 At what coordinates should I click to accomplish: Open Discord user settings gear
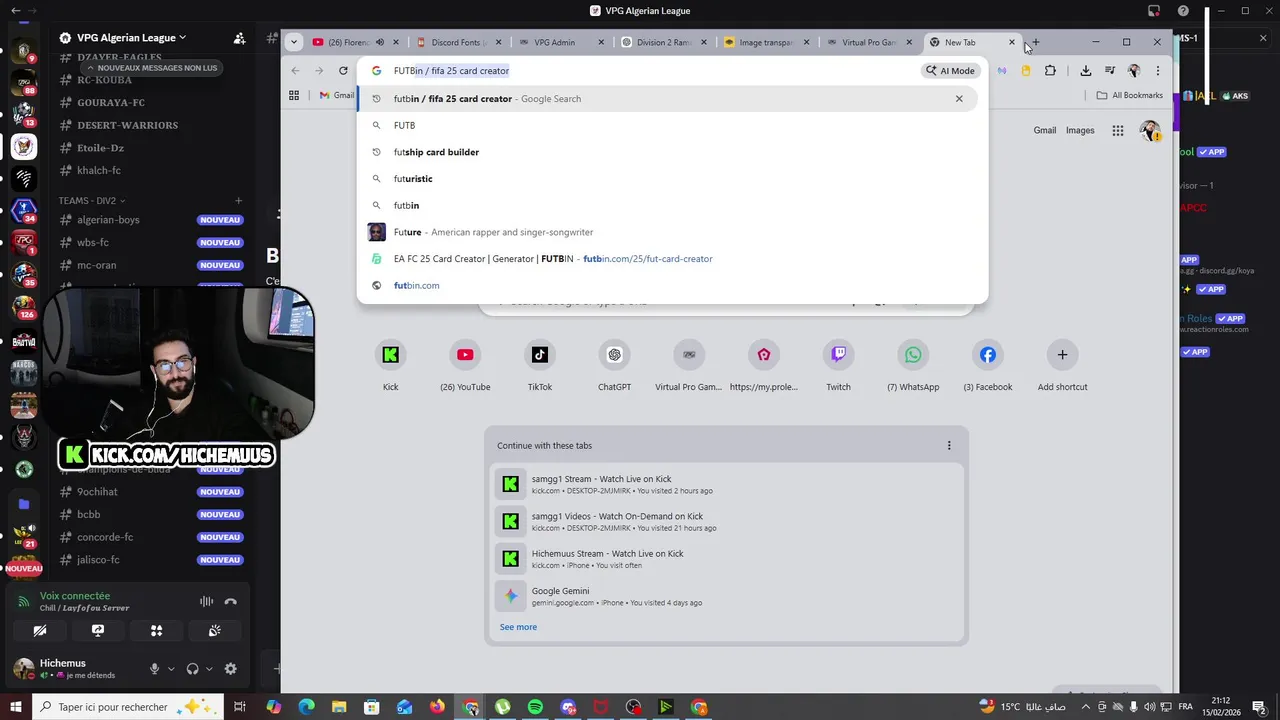(231, 669)
